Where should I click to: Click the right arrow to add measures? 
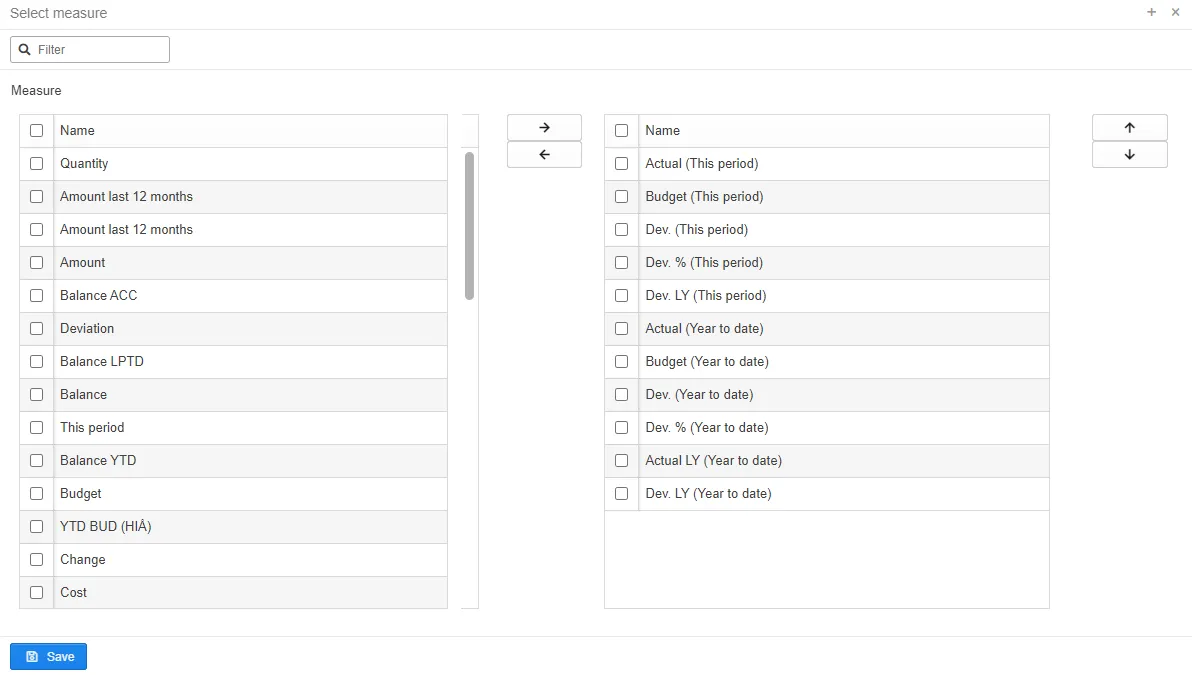pyautogui.click(x=544, y=127)
